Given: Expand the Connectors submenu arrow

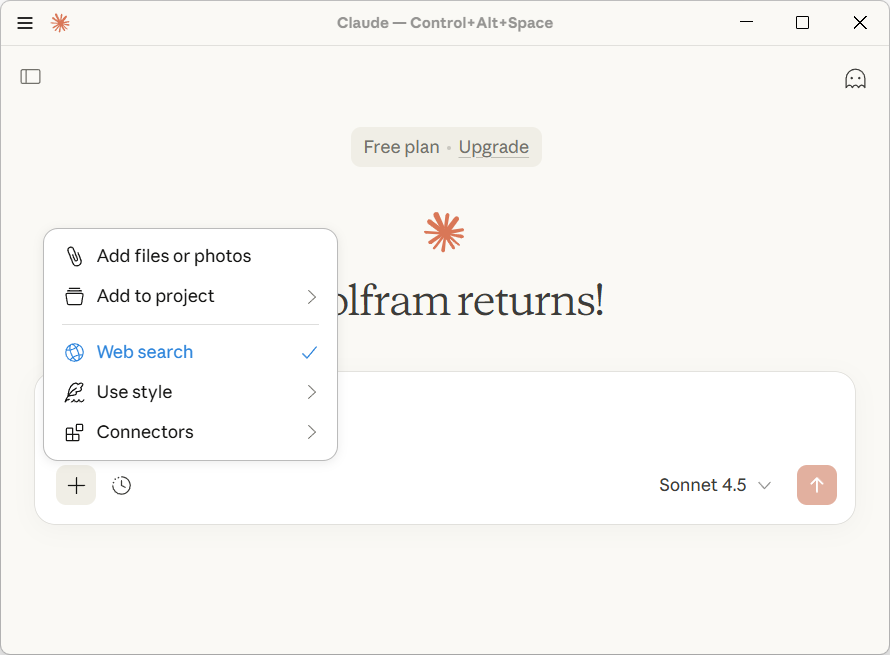Looking at the screenshot, I should pyautogui.click(x=312, y=432).
